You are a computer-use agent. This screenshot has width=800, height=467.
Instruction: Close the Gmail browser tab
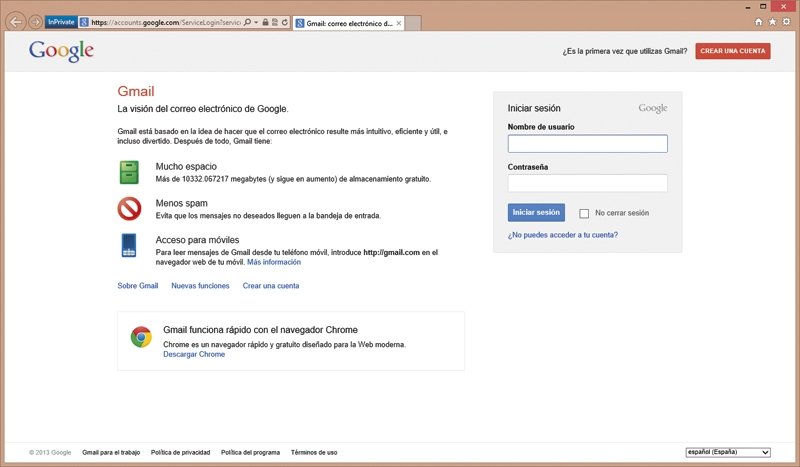point(399,23)
